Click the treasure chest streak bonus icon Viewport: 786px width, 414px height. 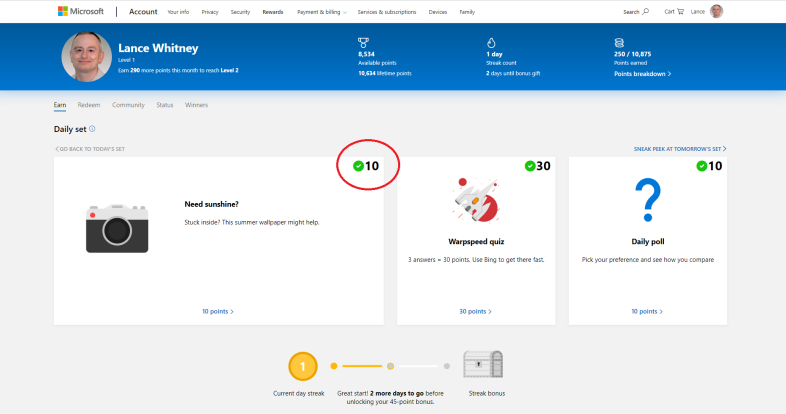483,364
